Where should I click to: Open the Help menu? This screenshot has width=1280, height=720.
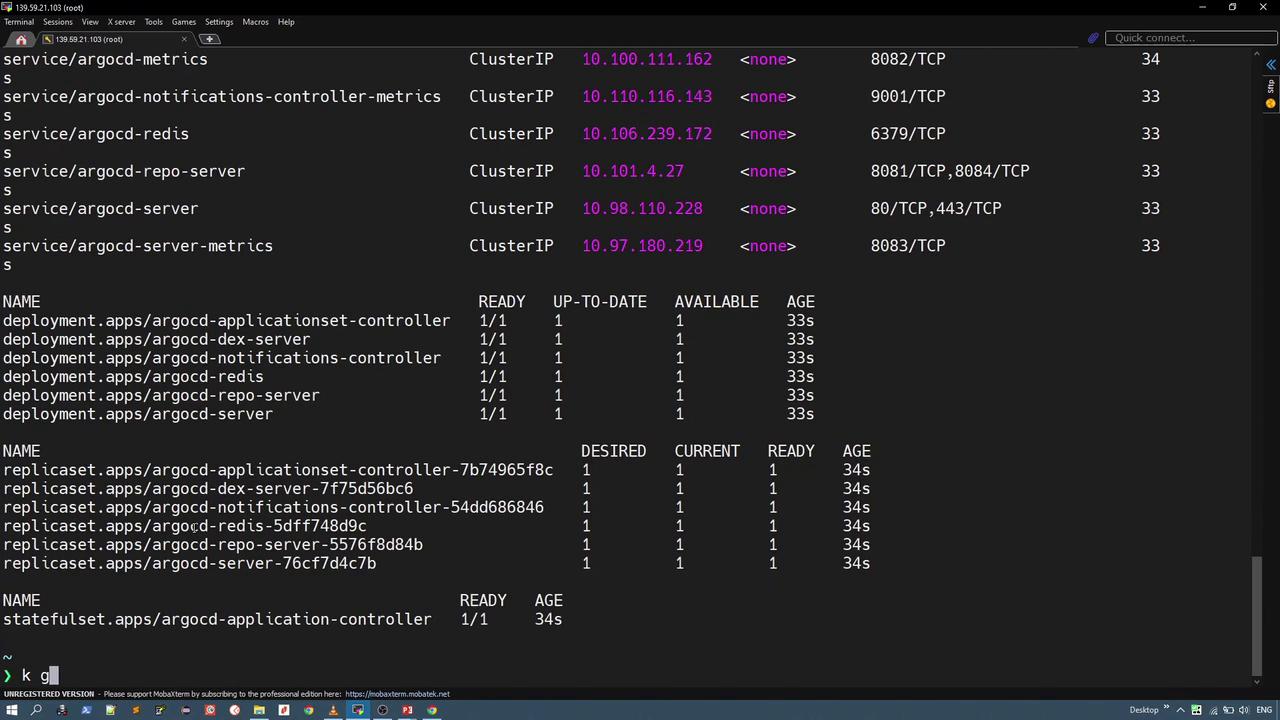[286, 22]
